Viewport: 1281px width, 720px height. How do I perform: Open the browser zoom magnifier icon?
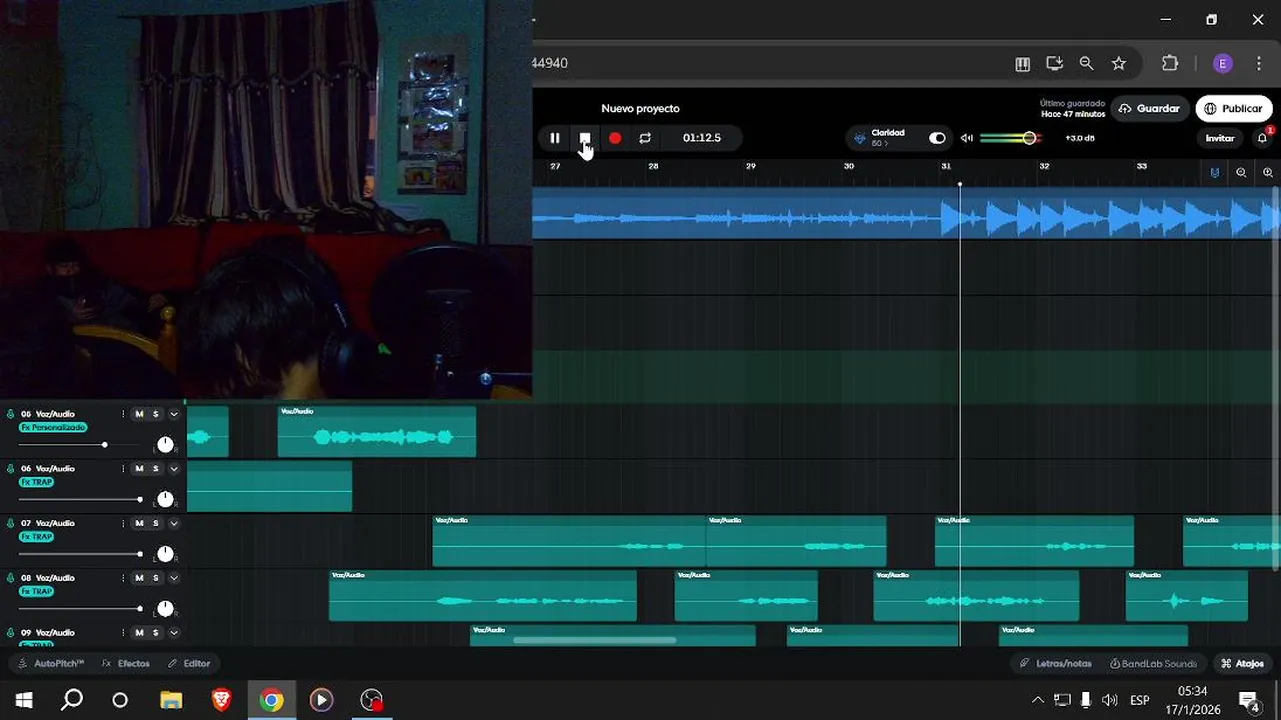click(1087, 63)
